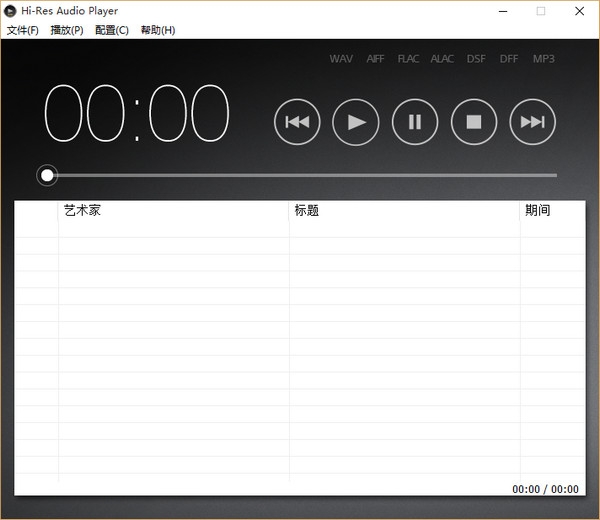Open the 文件(F) menu
The width and height of the screenshot is (600, 520).
point(22,30)
